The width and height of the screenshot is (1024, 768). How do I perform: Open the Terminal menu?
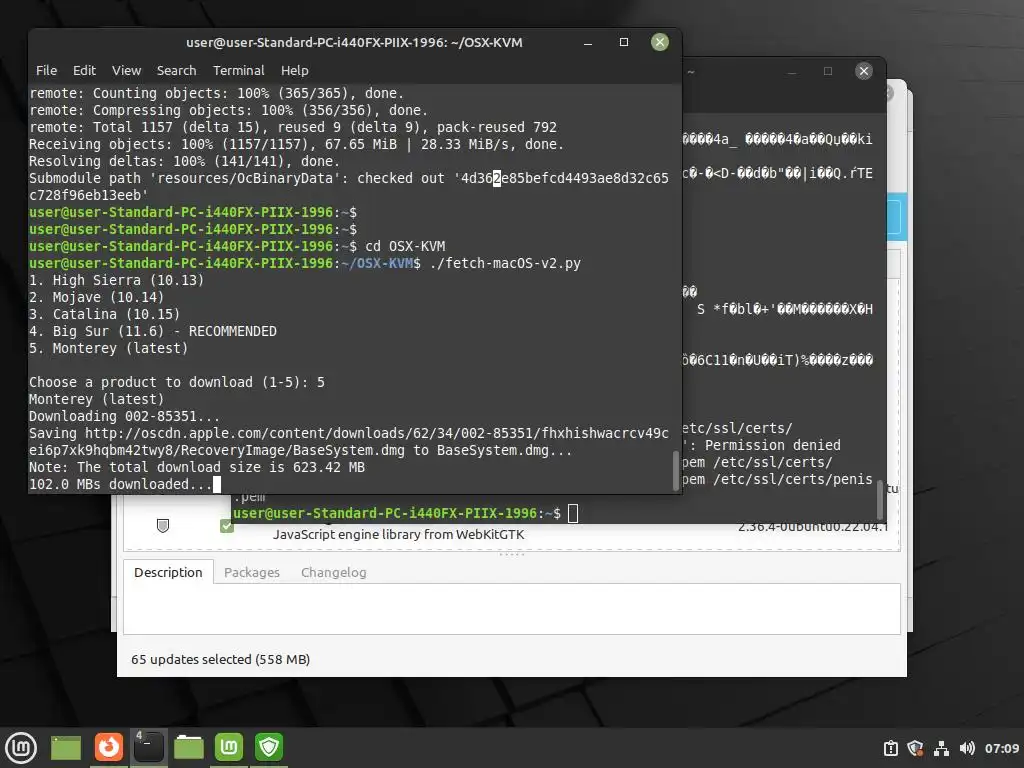point(238,70)
